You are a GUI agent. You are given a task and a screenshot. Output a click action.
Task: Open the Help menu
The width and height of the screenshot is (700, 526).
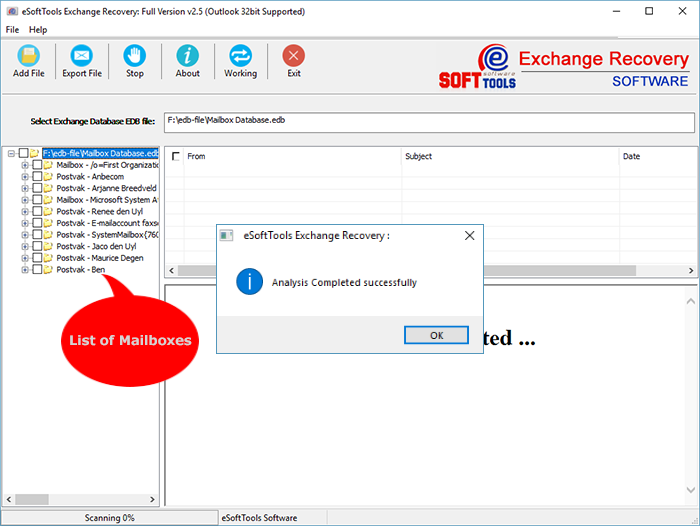pos(38,30)
